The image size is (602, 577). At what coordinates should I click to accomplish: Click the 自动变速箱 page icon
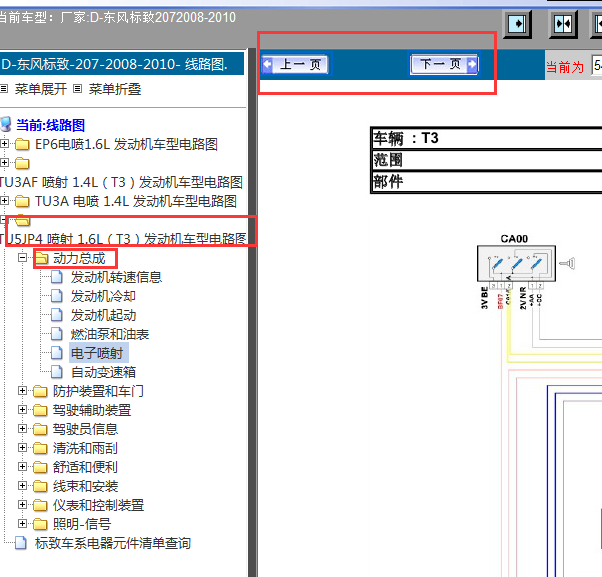point(57,372)
